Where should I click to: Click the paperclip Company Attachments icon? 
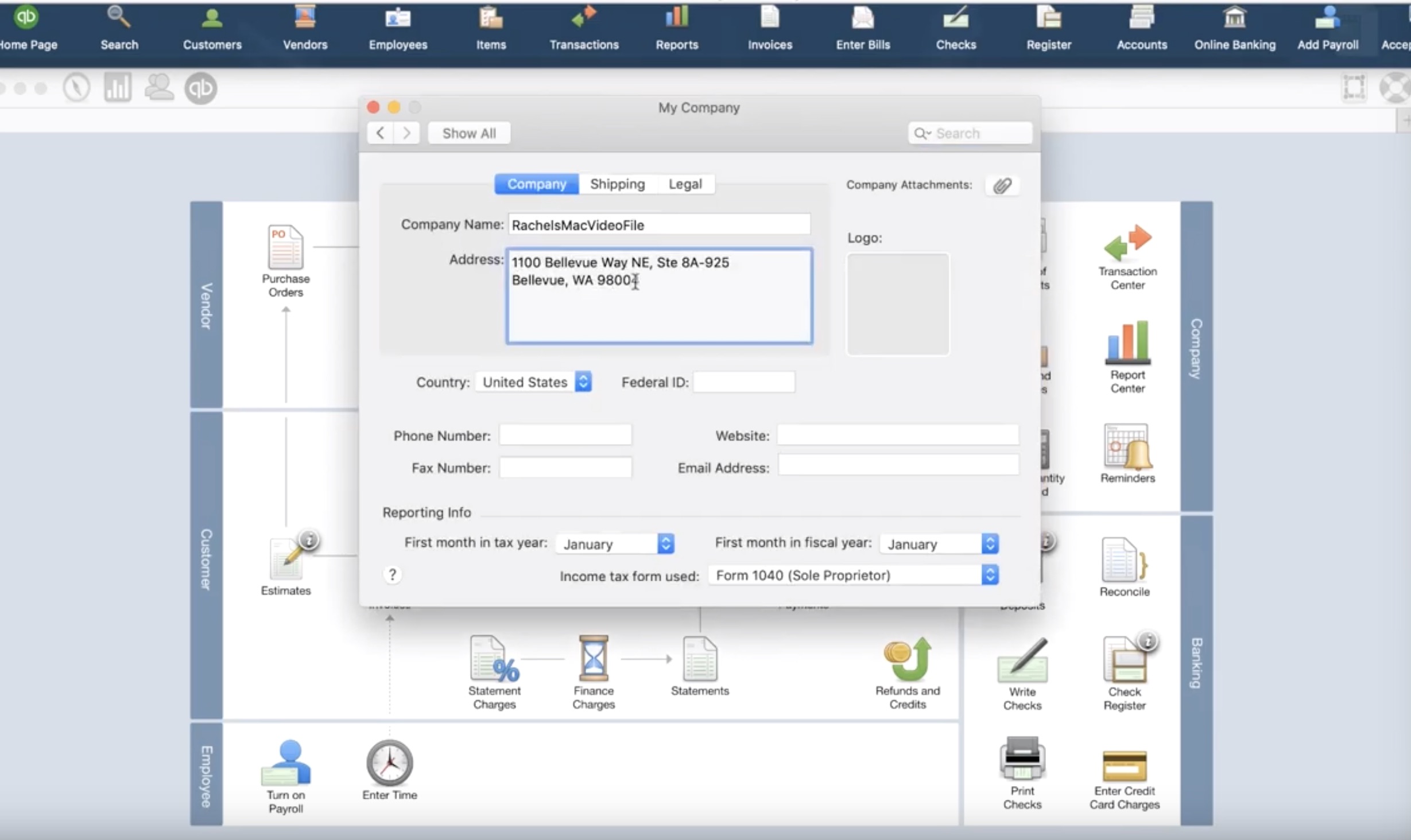[x=1002, y=185]
